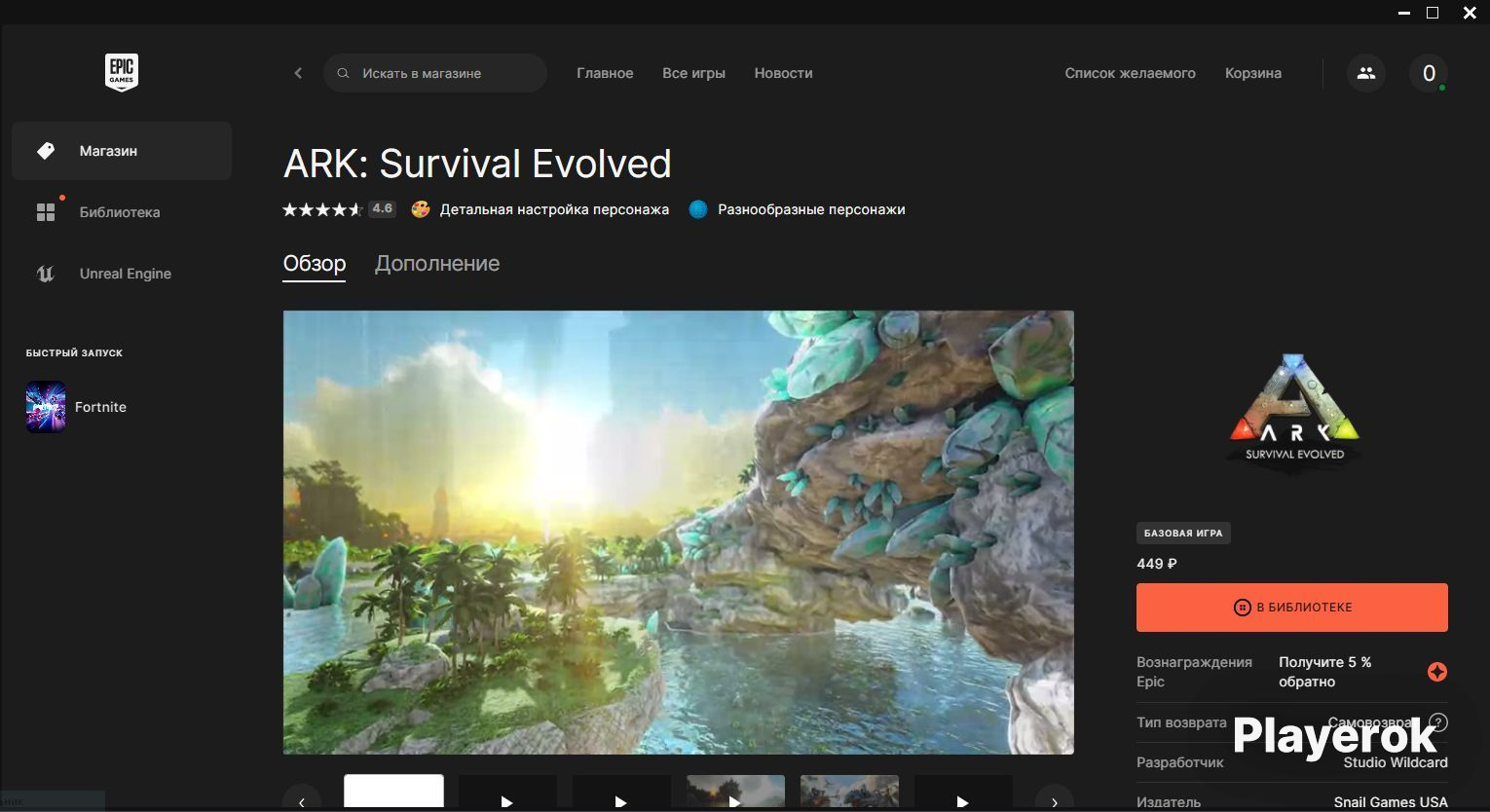Click the Epic Games logo
The height and width of the screenshot is (812, 1490).
click(x=122, y=73)
